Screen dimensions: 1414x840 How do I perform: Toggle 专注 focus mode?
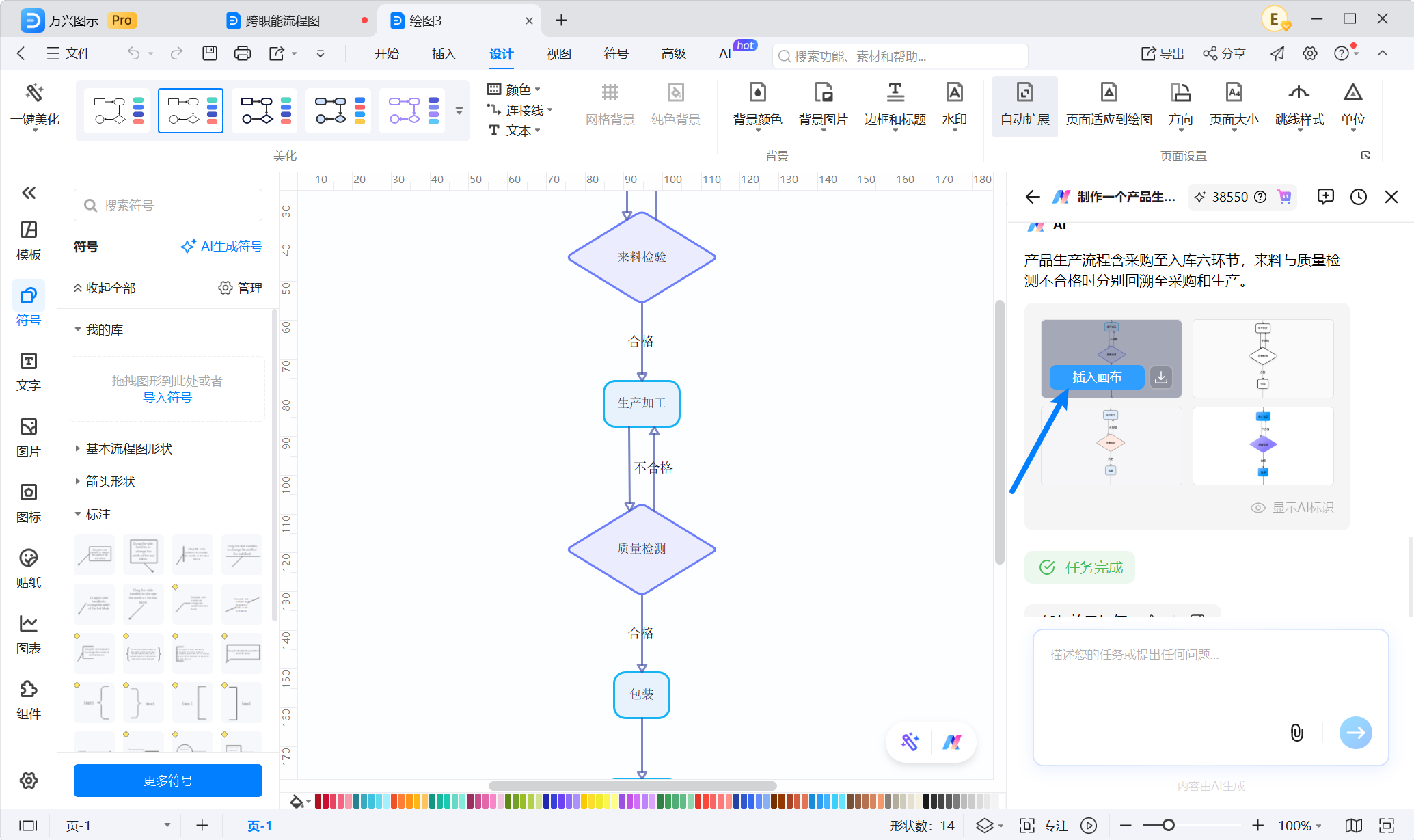(1044, 826)
